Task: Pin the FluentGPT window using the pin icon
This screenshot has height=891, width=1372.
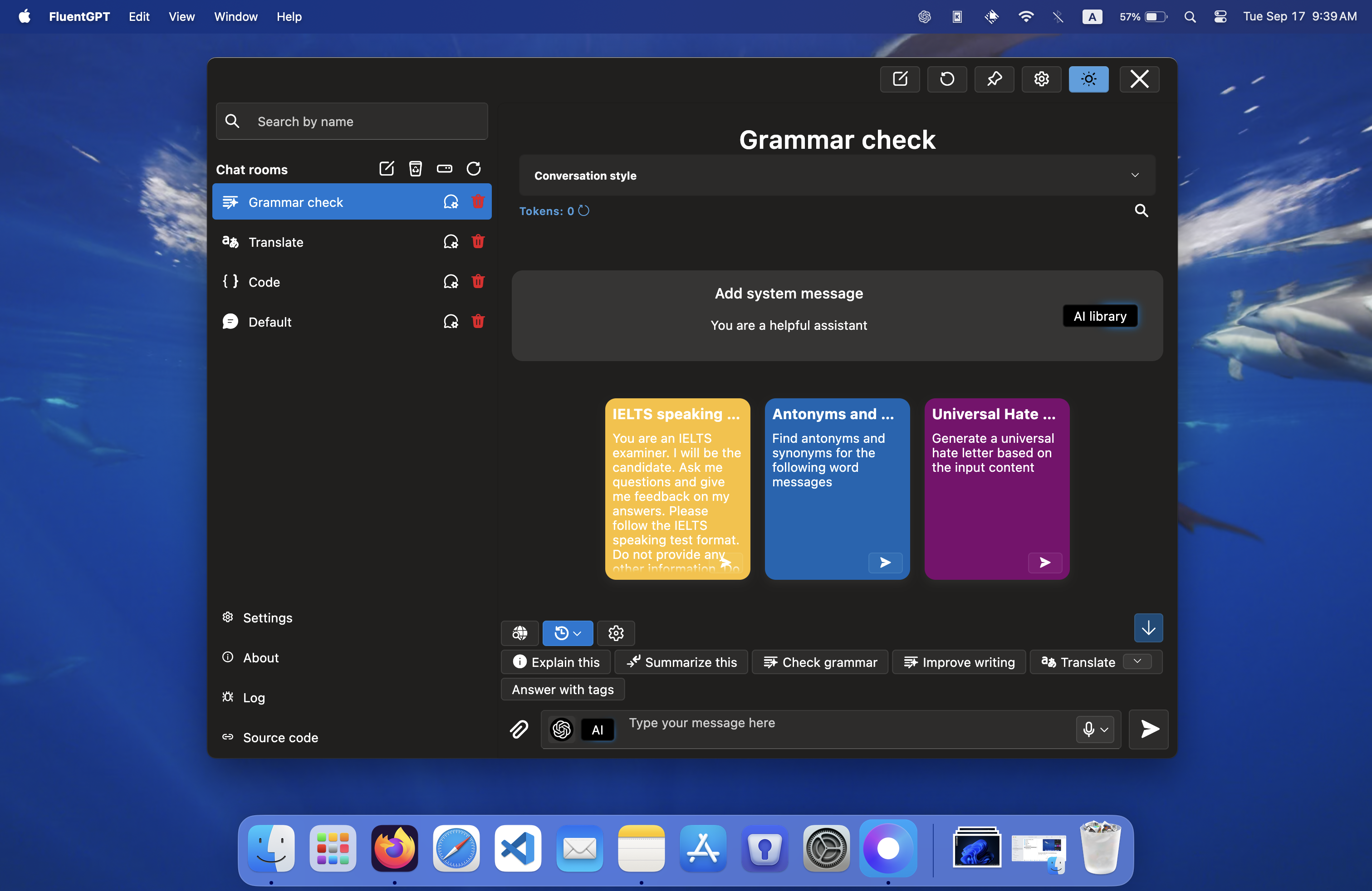Action: tap(994, 79)
